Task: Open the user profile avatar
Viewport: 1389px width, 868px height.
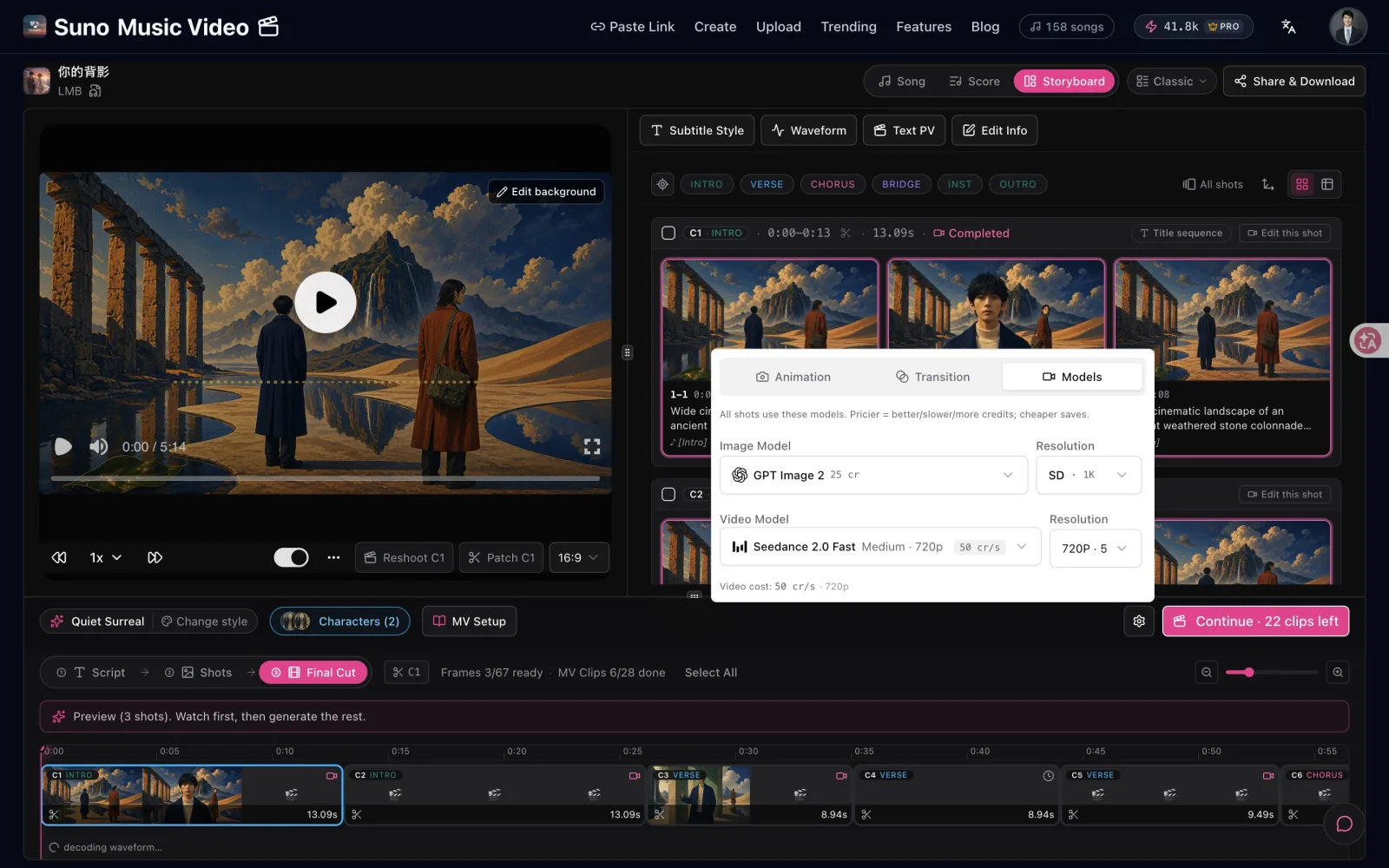Action: 1347,27
